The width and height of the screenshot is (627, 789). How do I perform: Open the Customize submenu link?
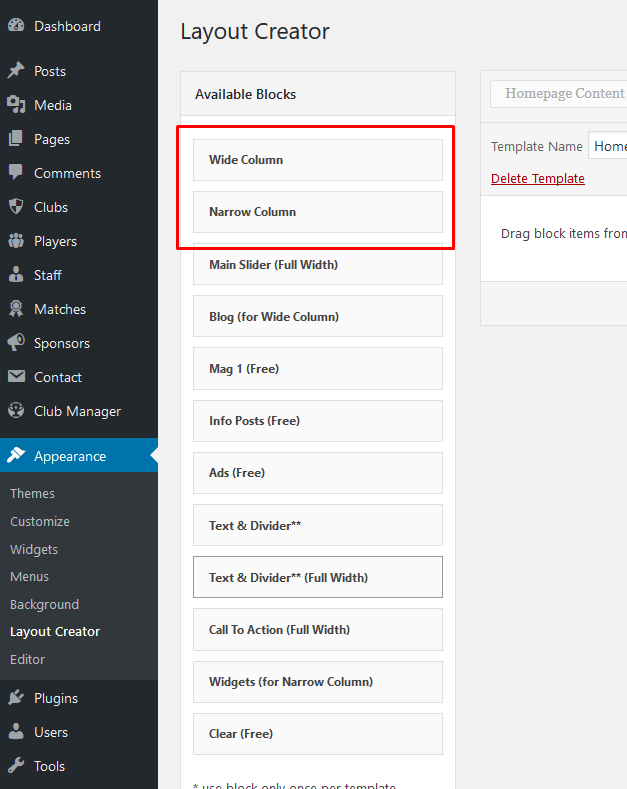point(40,521)
